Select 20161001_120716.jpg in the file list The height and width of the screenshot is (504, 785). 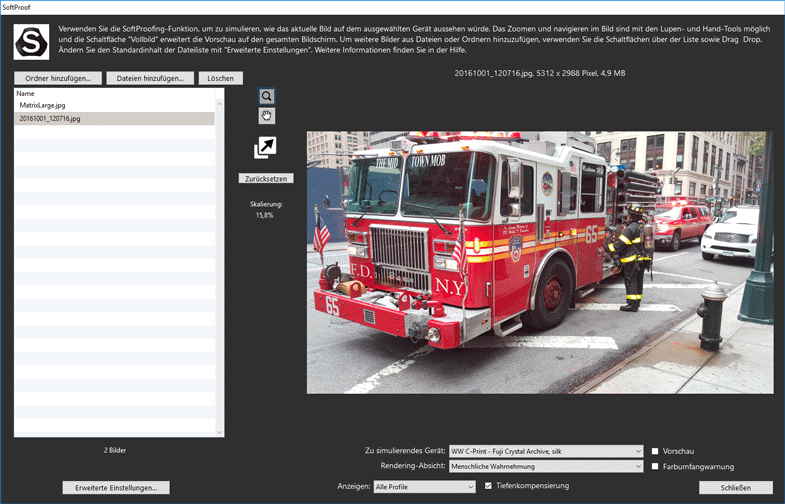point(115,119)
